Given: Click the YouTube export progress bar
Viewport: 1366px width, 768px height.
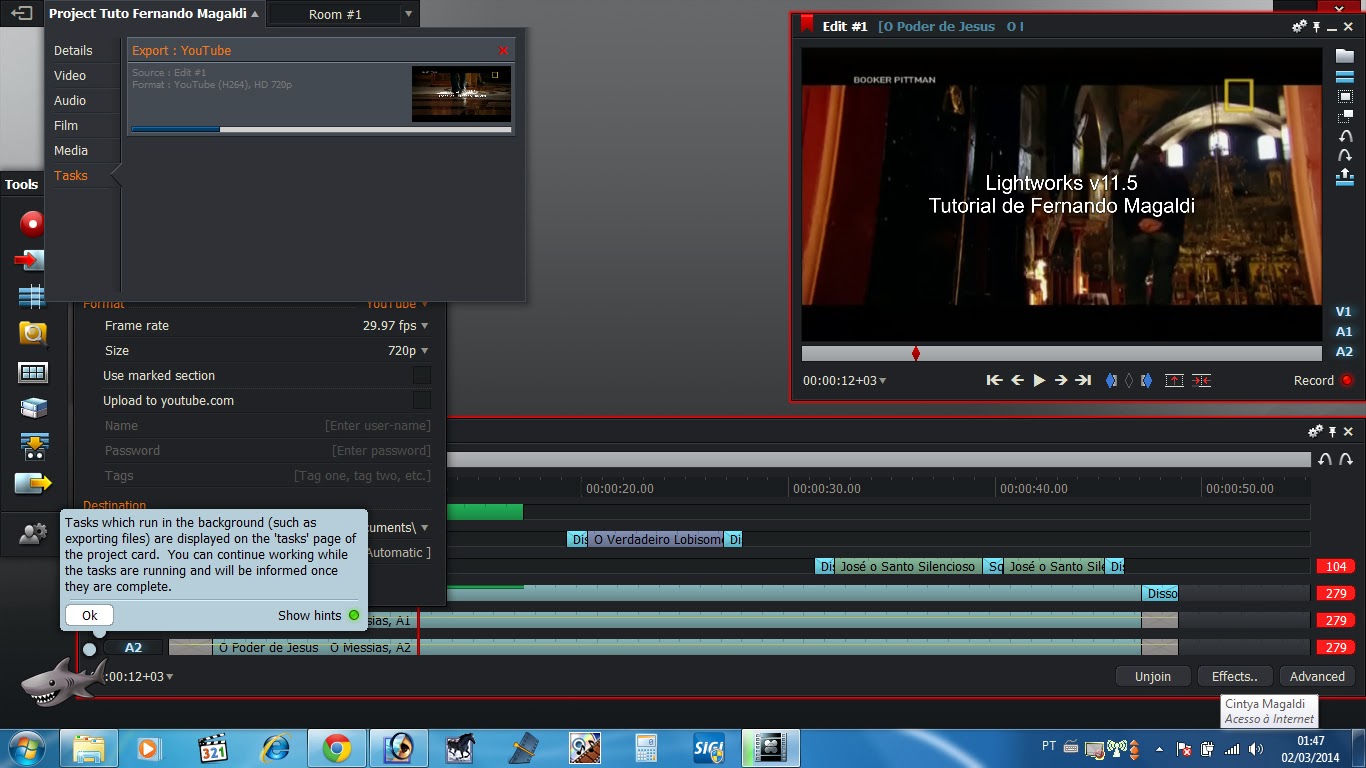Looking at the screenshot, I should (x=321, y=129).
